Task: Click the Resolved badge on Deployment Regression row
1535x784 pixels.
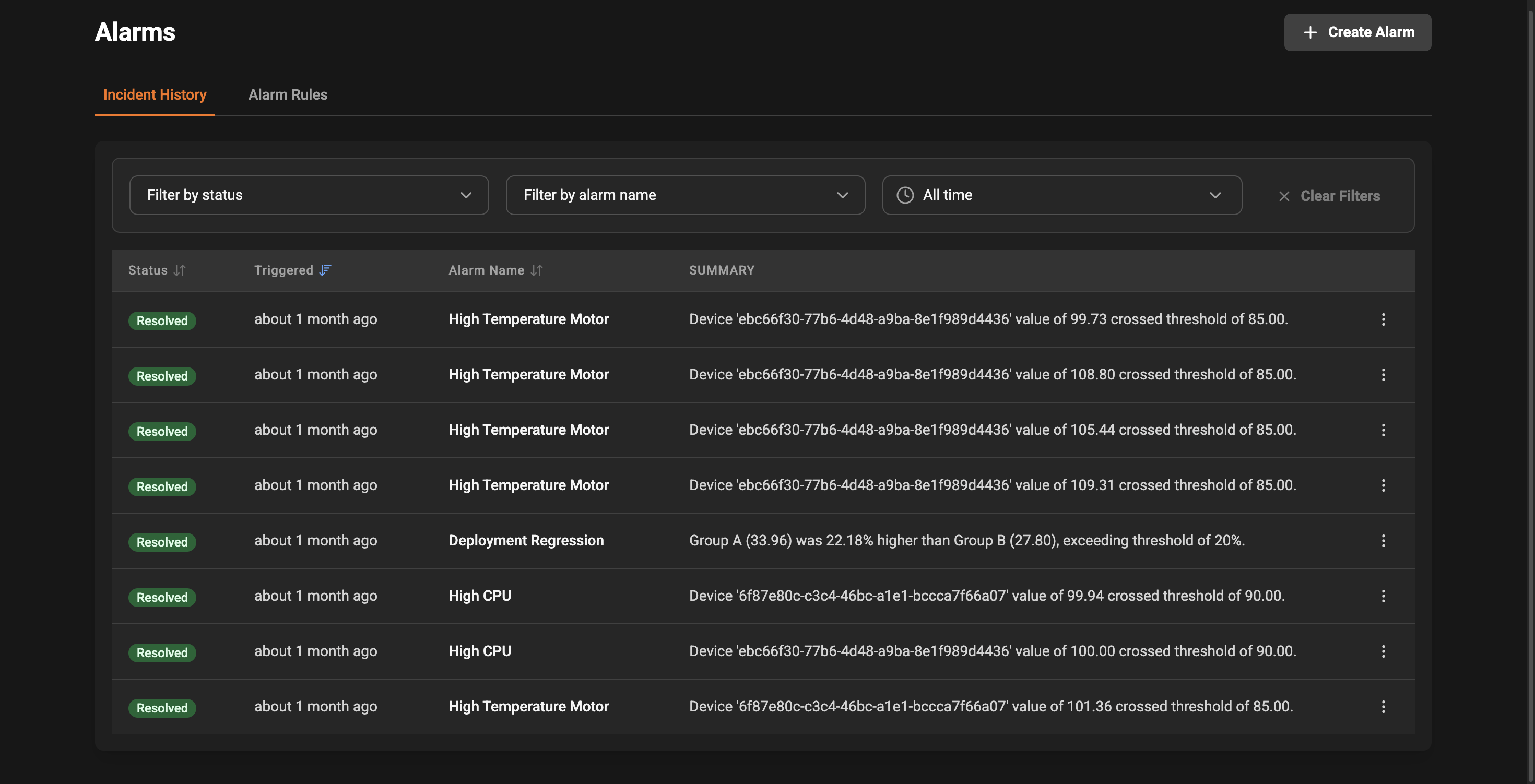Action: (x=161, y=541)
